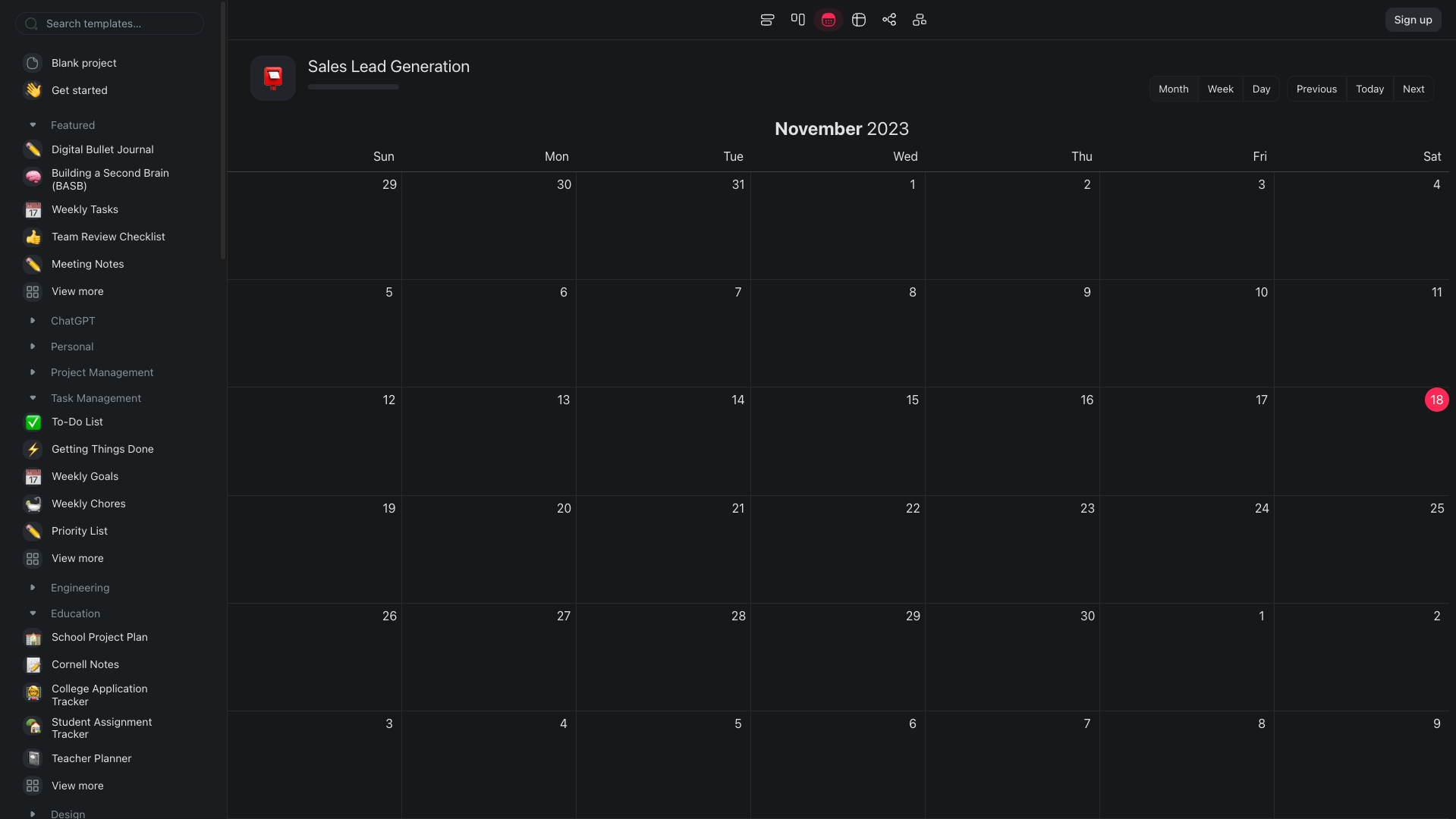Open the Blank project option

(83, 63)
